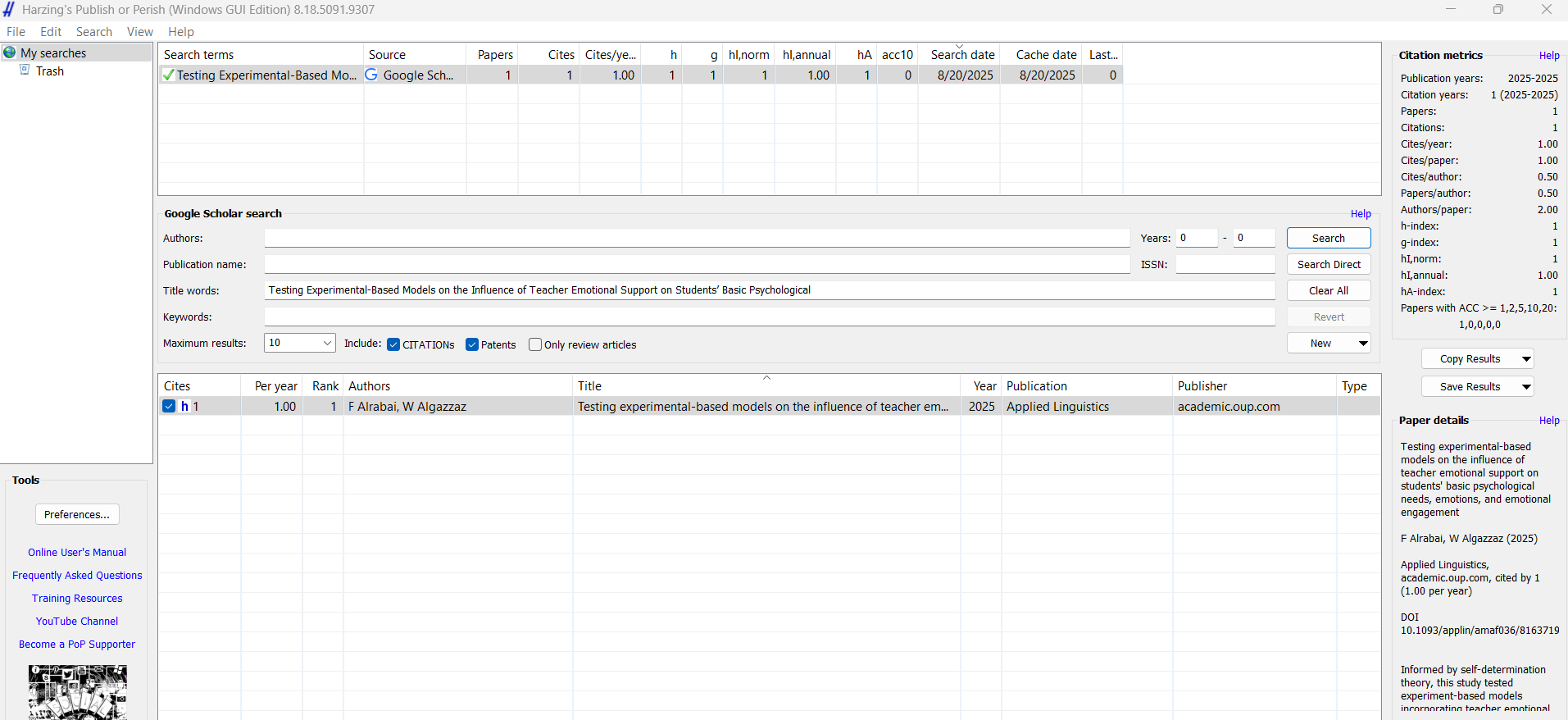Click the Years start input field
Image resolution: width=1568 pixels, height=720 pixels.
click(x=1197, y=238)
